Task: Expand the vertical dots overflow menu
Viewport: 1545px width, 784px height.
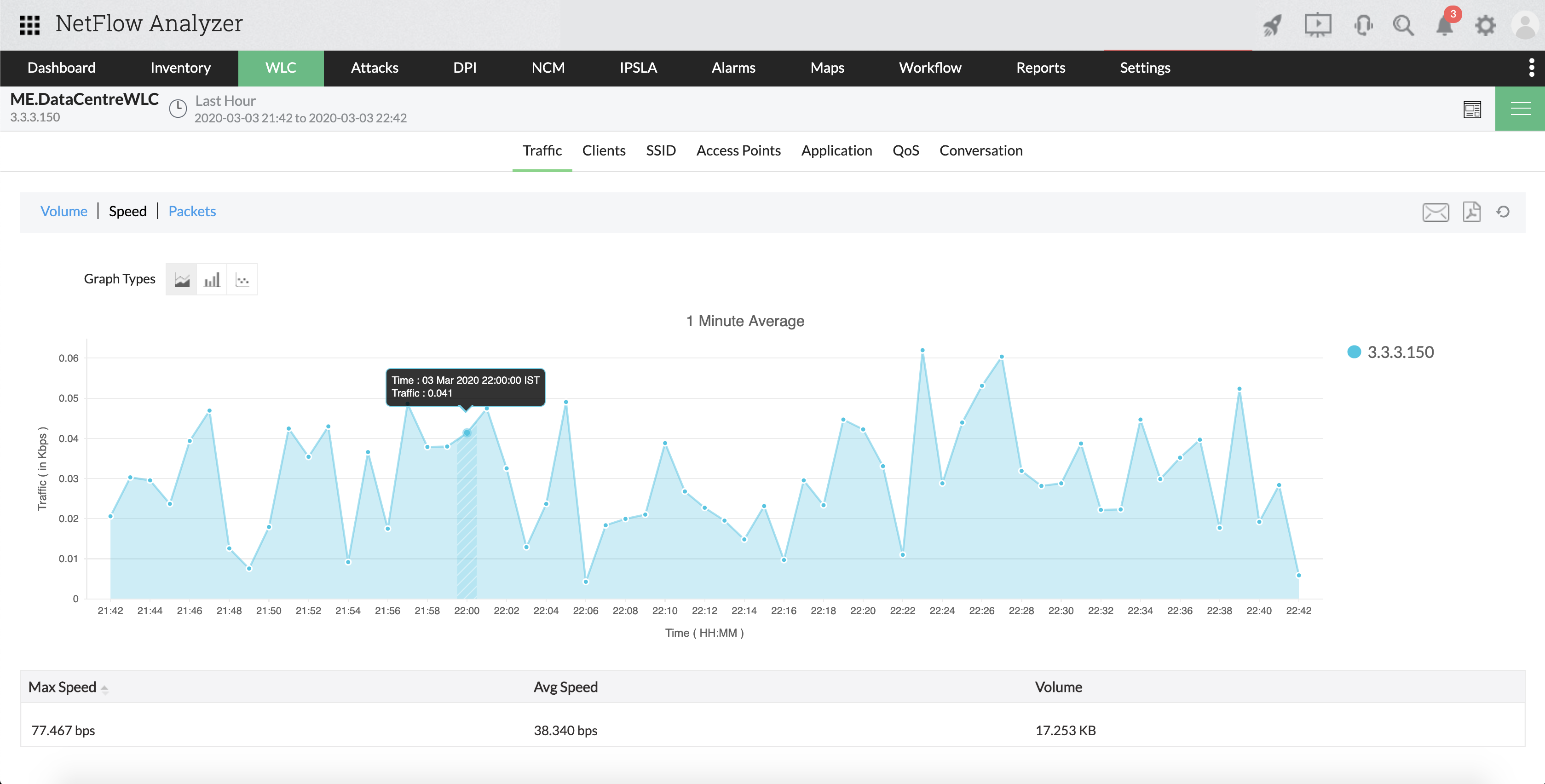Action: [1531, 68]
